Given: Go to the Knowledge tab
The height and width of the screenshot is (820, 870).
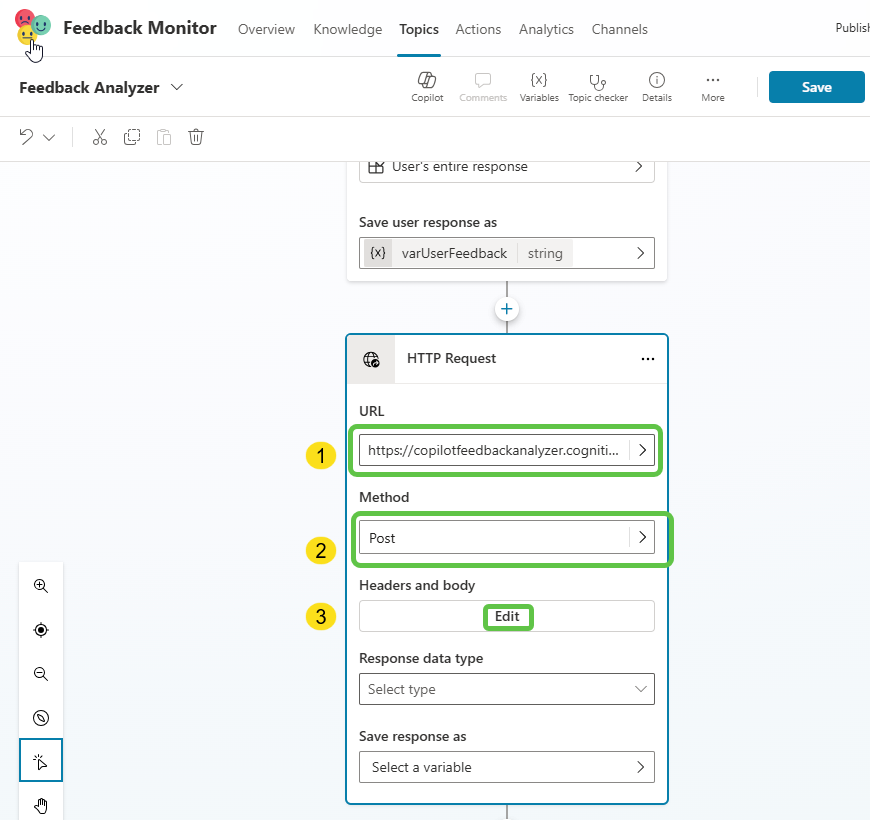Looking at the screenshot, I should click(x=347, y=29).
